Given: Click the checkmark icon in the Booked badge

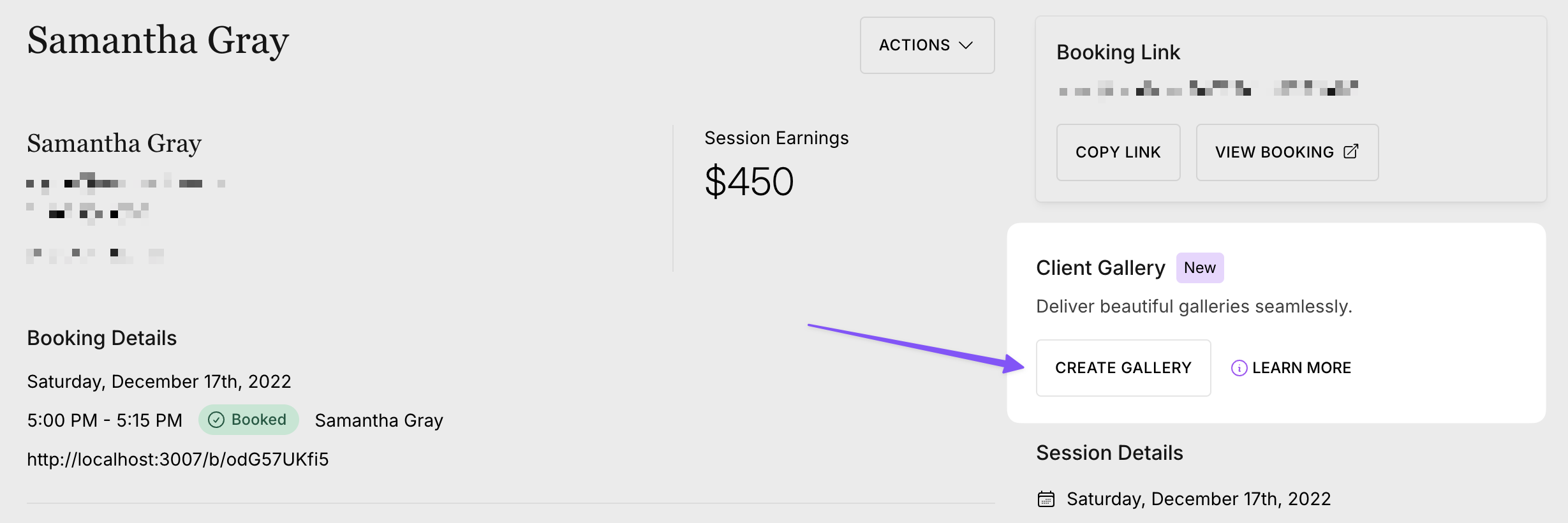Looking at the screenshot, I should [x=217, y=420].
